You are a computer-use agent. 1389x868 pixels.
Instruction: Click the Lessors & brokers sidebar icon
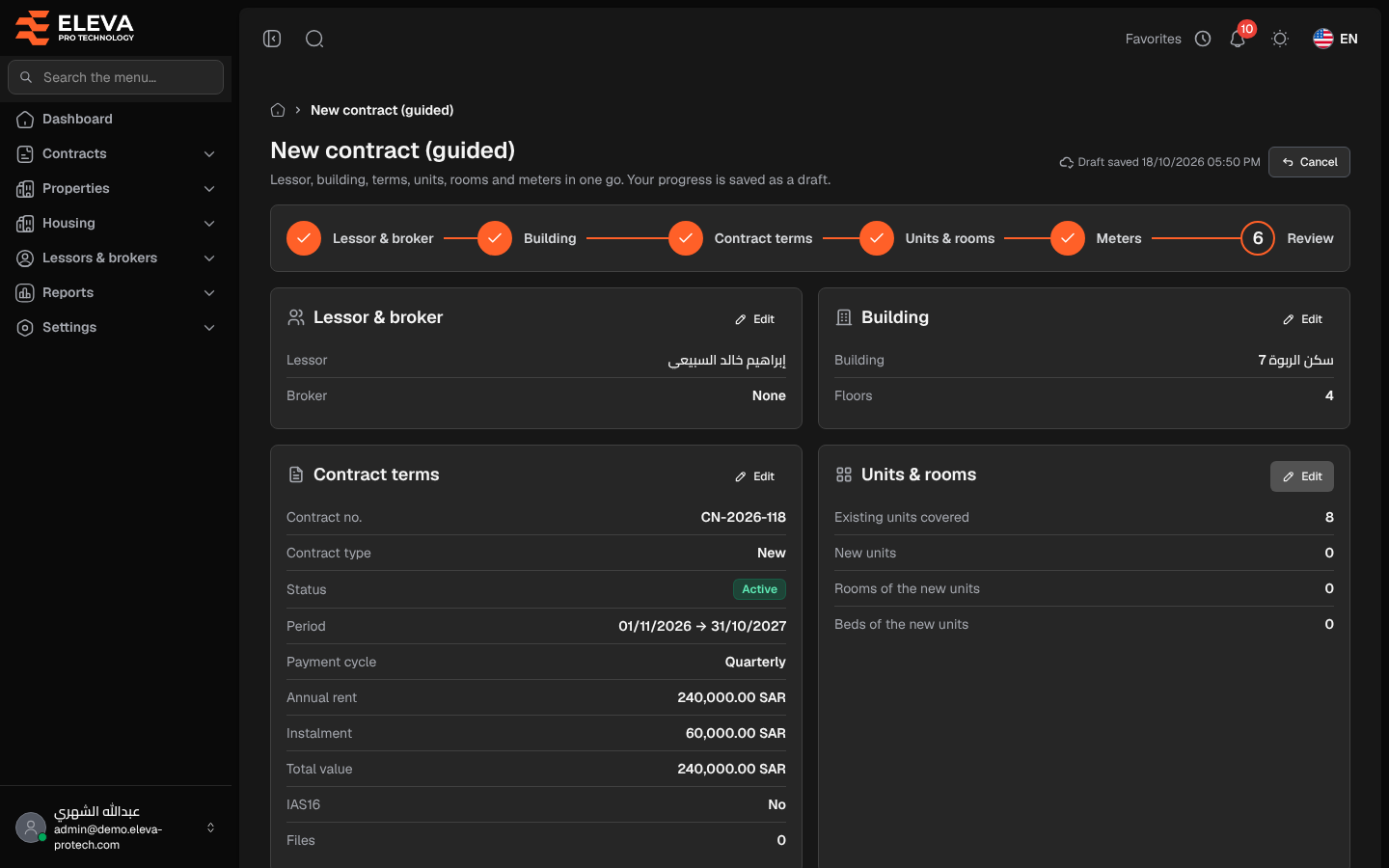tap(25, 258)
